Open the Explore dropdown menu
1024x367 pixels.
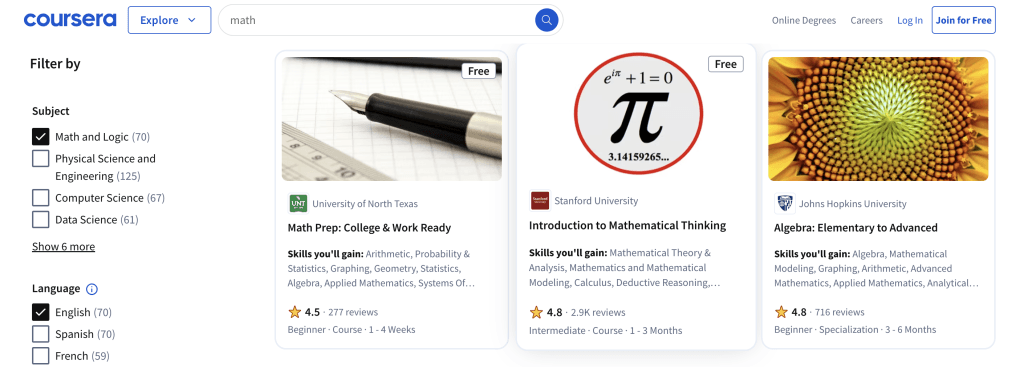pos(169,20)
